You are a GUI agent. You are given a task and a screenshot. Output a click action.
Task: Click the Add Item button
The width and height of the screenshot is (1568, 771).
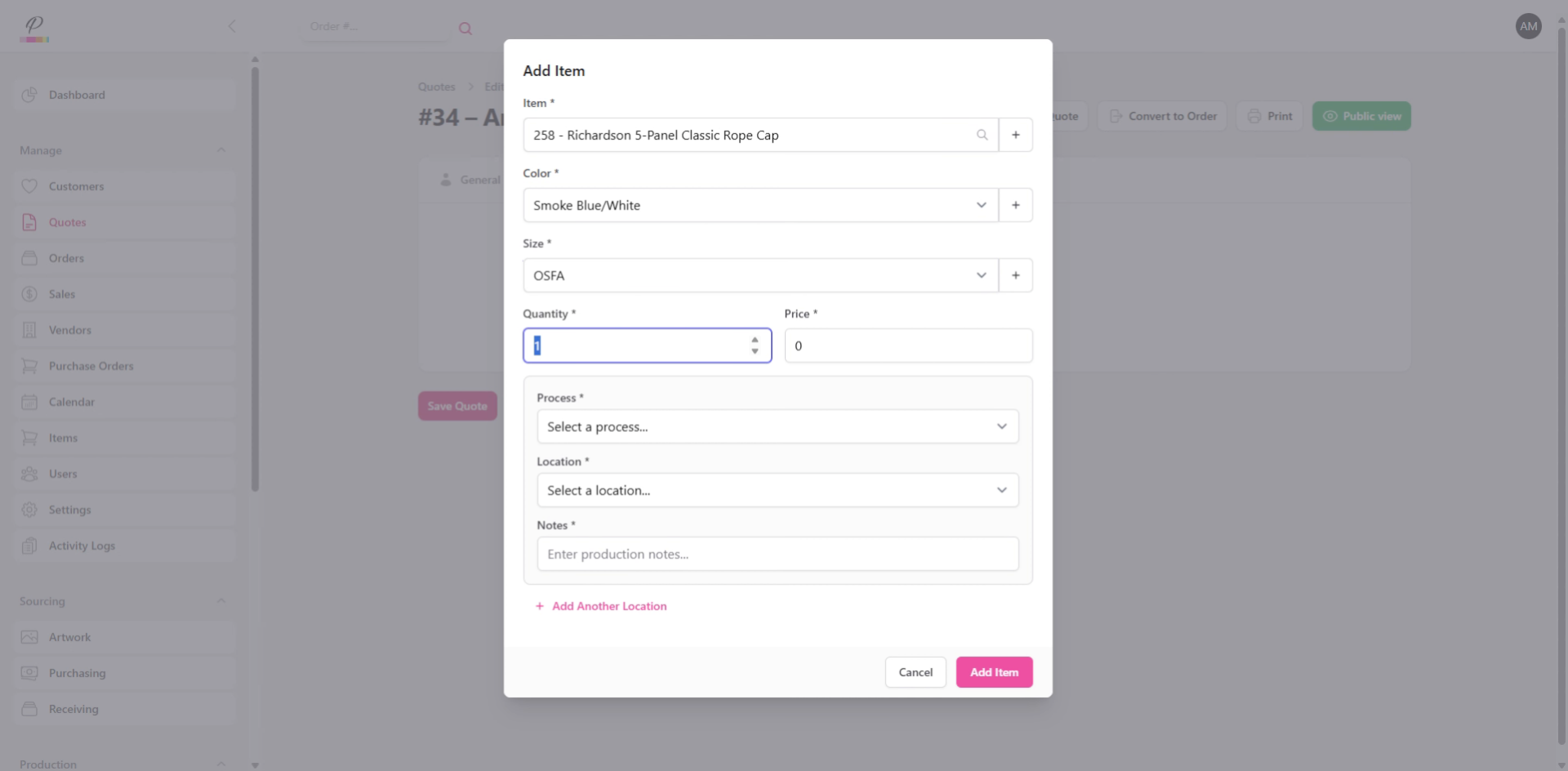[993, 671]
